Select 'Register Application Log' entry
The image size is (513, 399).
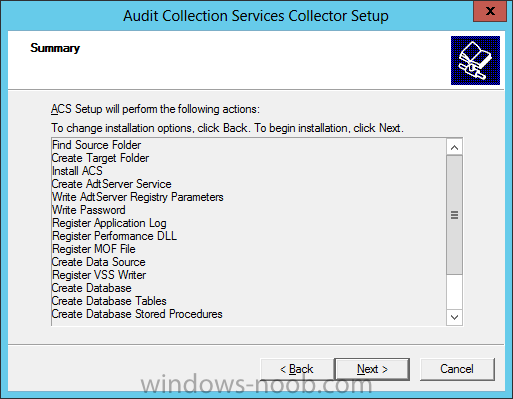(x=109, y=223)
